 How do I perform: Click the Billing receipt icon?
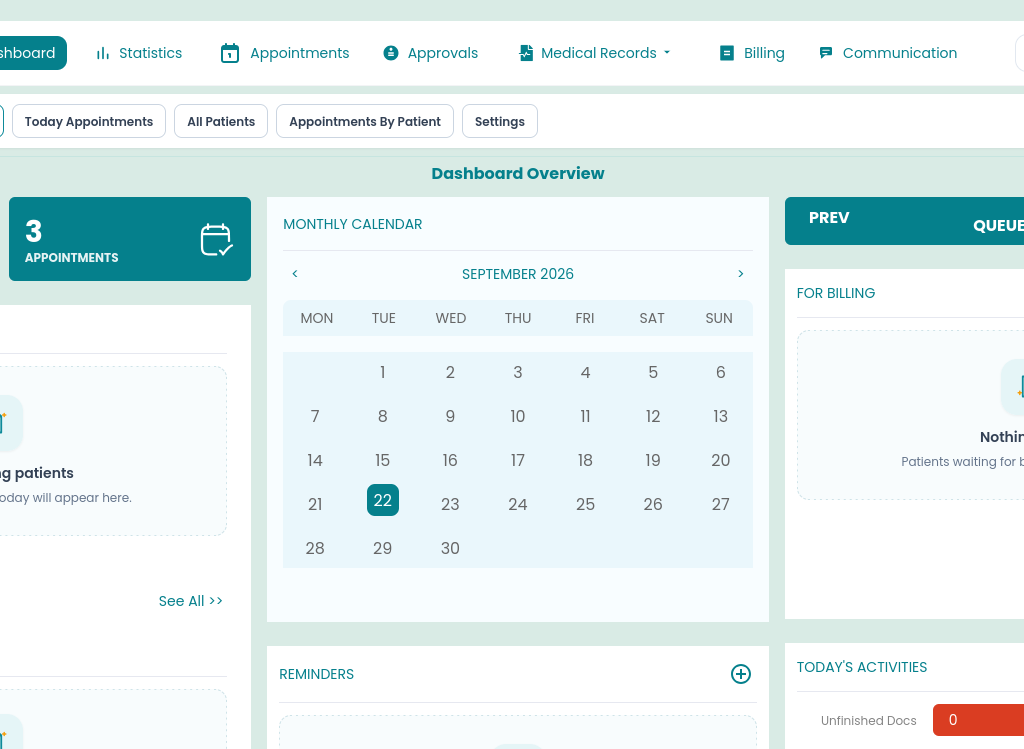pos(726,53)
